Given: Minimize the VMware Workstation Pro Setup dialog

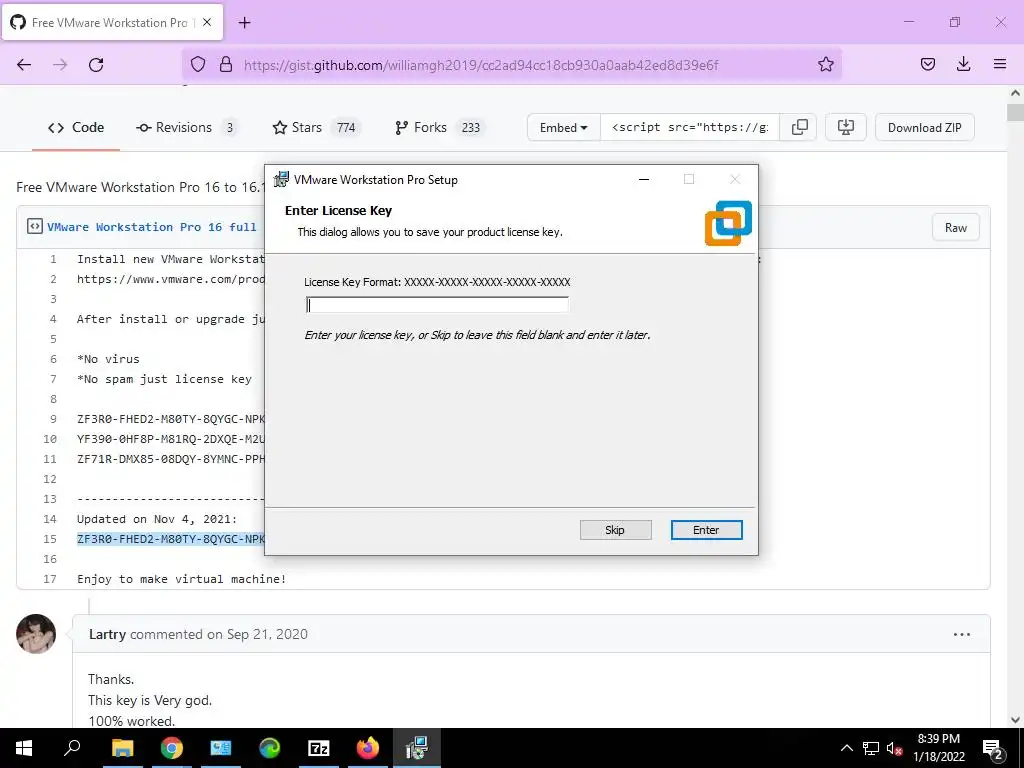Looking at the screenshot, I should click(x=644, y=180).
